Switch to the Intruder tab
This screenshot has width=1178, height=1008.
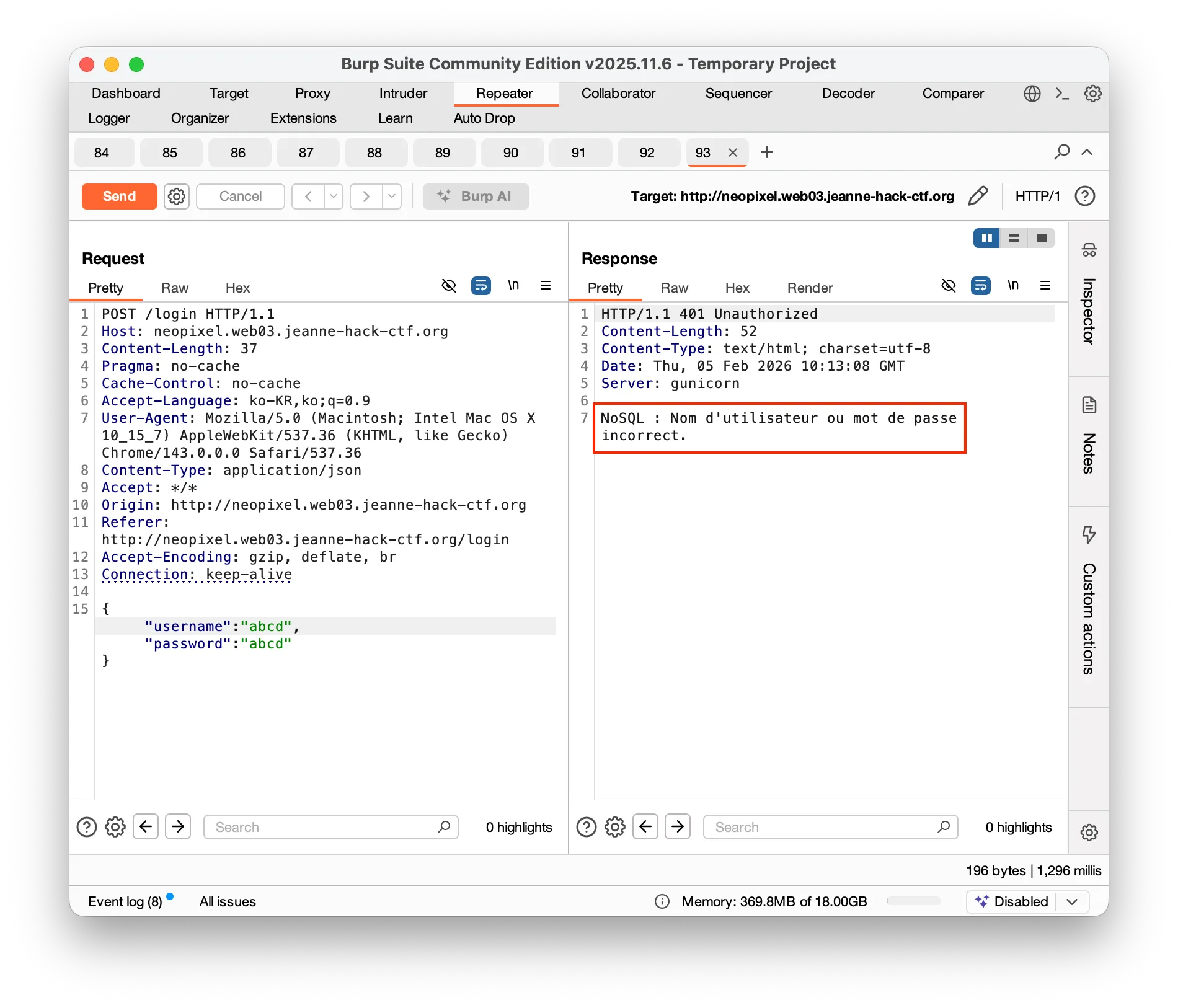click(x=403, y=94)
